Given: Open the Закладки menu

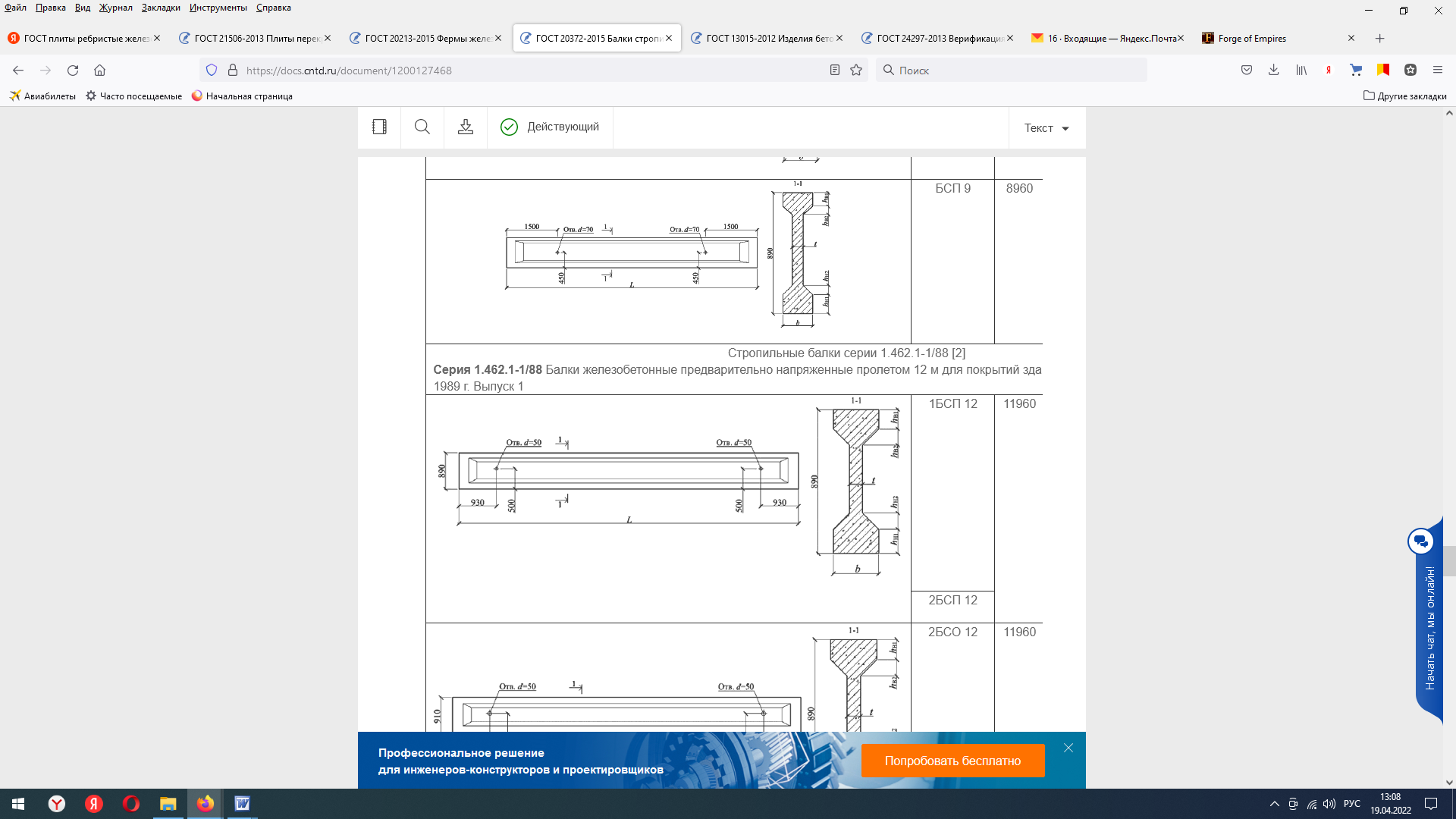Looking at the screenshot, I should [x=161, y=8].
